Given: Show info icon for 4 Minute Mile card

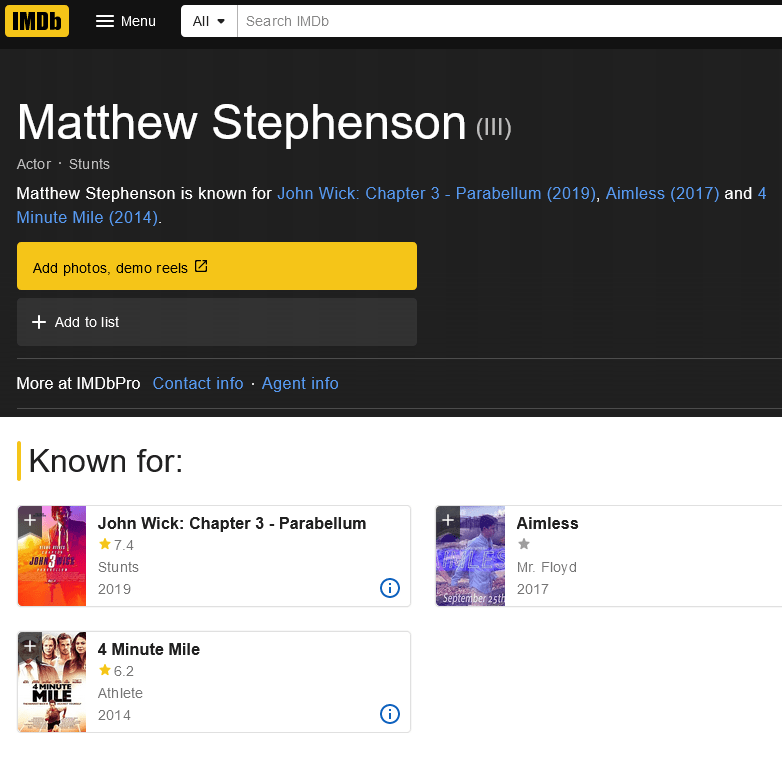Looking at the screenshot, I should [x=390, y=714].
